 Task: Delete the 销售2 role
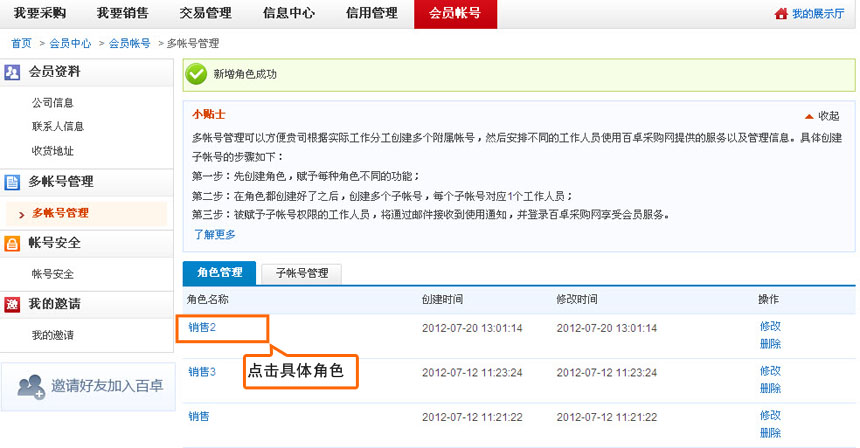pyautogui.click(x=770, y=344)
